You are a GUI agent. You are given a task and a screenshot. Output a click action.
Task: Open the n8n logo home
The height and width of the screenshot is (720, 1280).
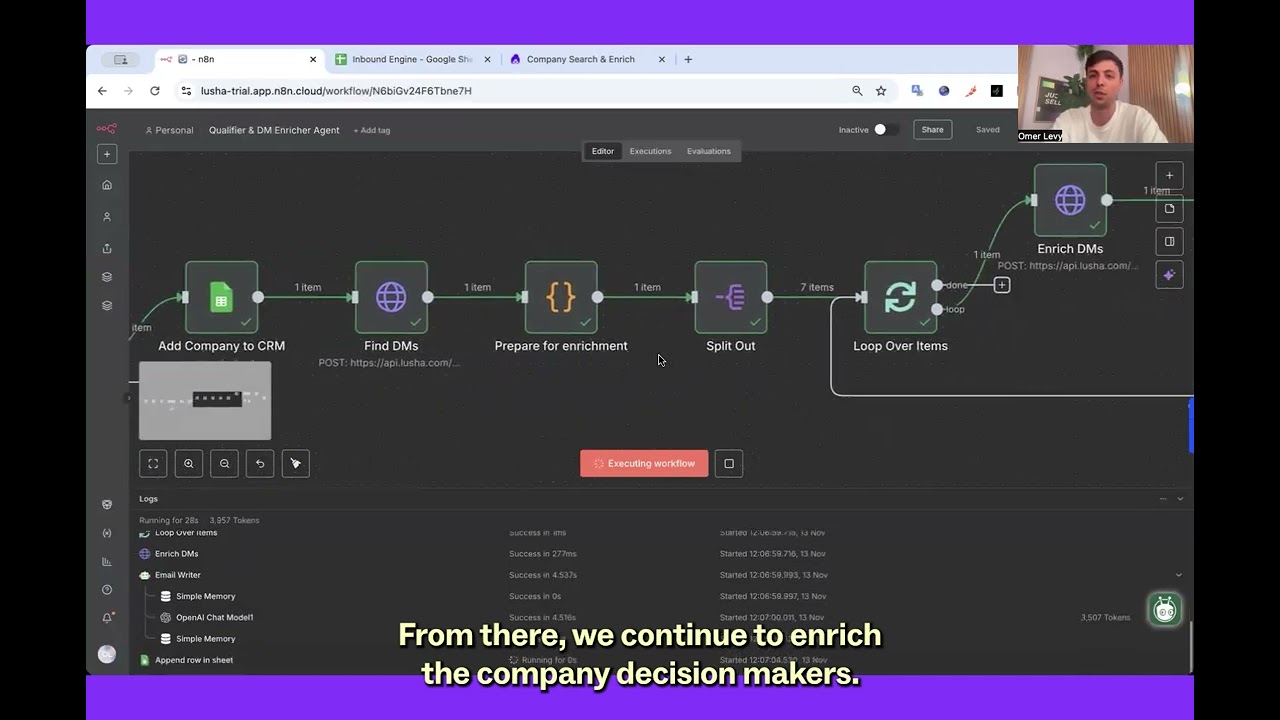pos(106,129)
